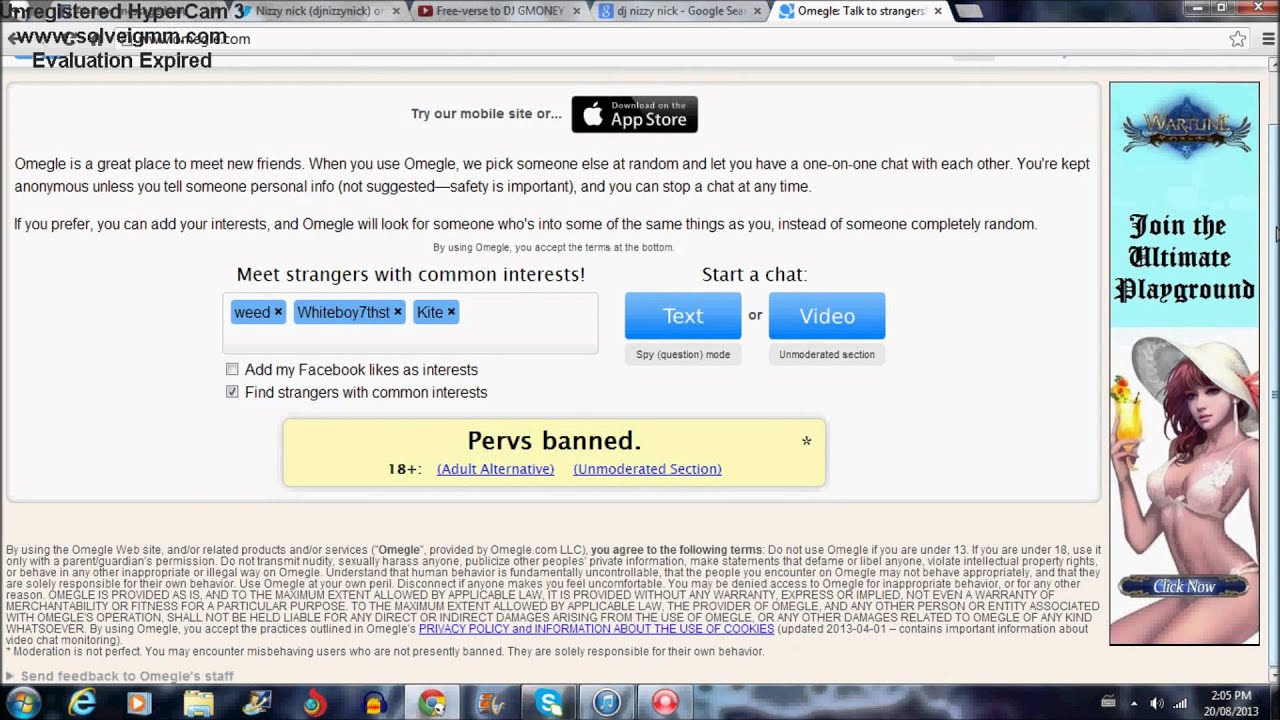Image resolution: width=1280 pixels, height=720 pixels.
Task: Open the Google Chrome taskbar icon
Action: (x=432, y=703)
